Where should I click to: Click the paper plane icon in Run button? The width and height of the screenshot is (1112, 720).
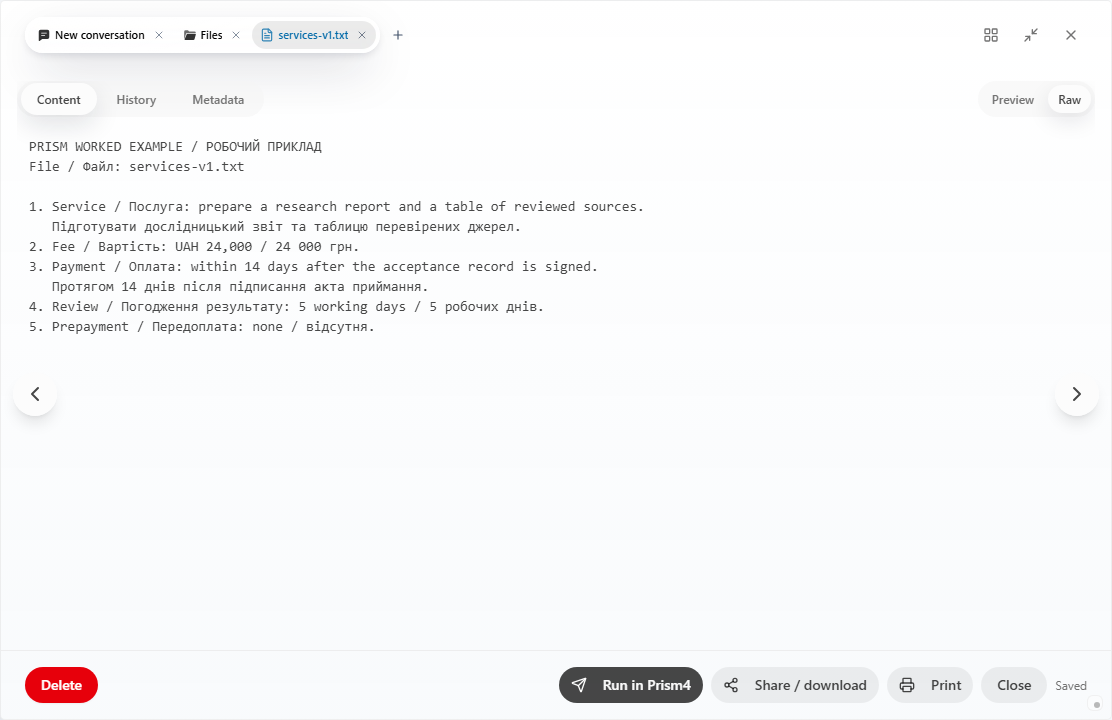coord(579,685)
